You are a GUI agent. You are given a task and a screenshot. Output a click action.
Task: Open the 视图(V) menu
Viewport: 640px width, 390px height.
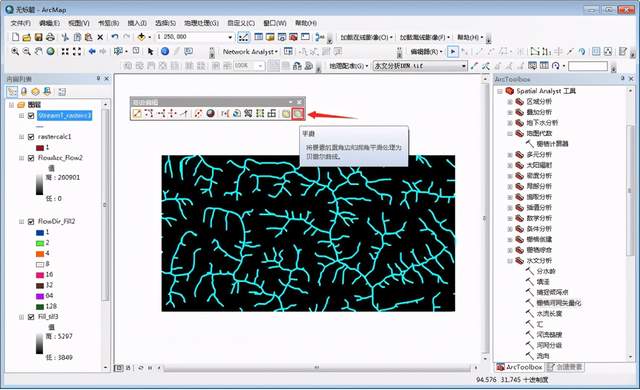(79, 23)
